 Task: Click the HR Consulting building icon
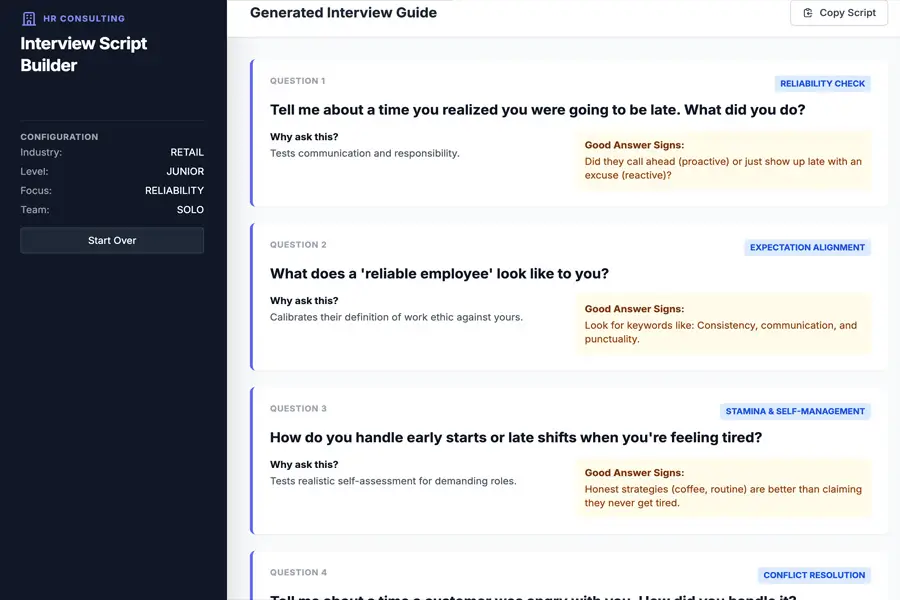[28, 18]
